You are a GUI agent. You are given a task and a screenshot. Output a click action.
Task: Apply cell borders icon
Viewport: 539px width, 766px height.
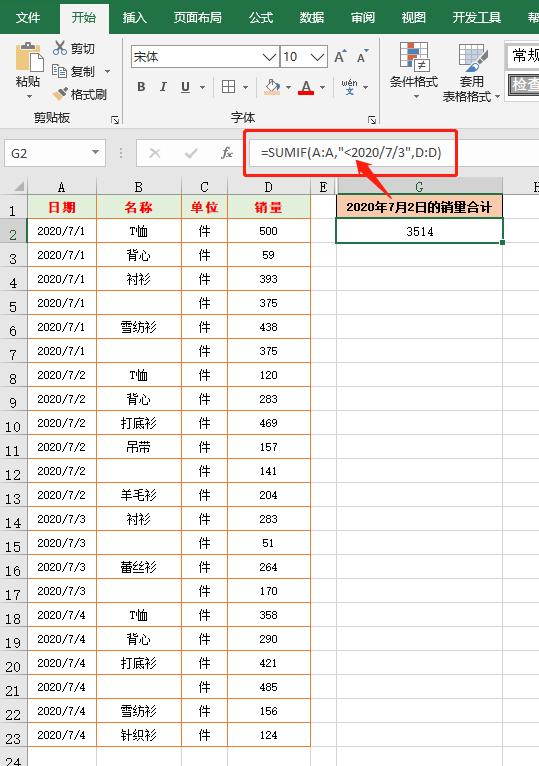(228, 87)
